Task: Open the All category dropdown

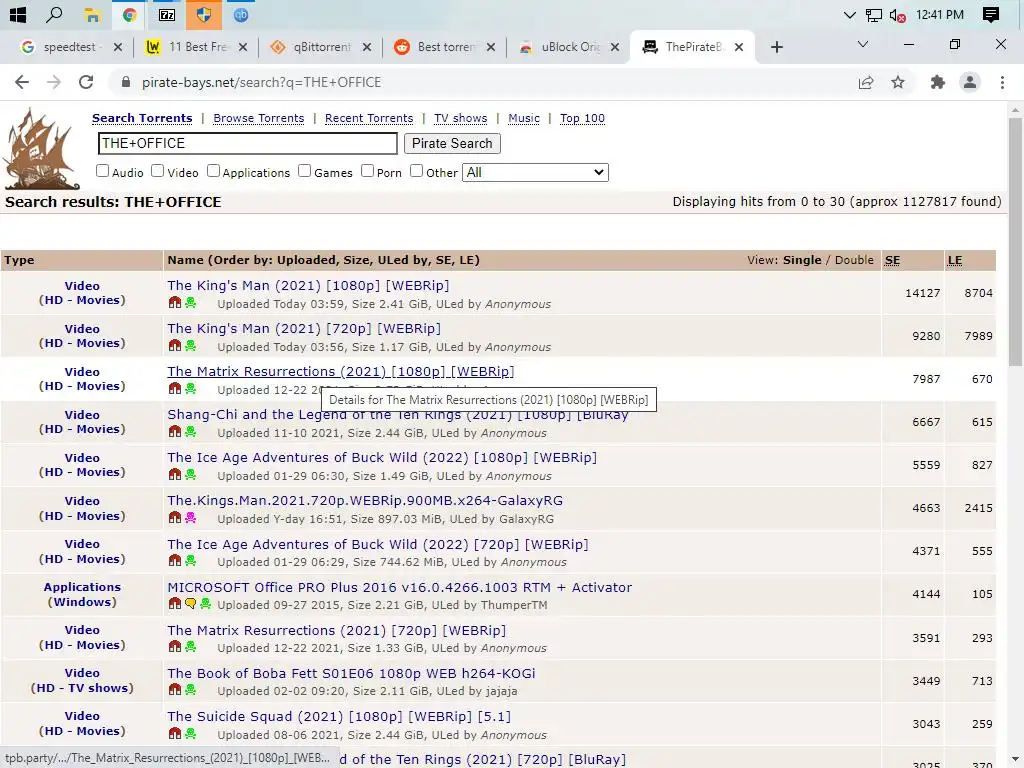Action: [536, 172]
